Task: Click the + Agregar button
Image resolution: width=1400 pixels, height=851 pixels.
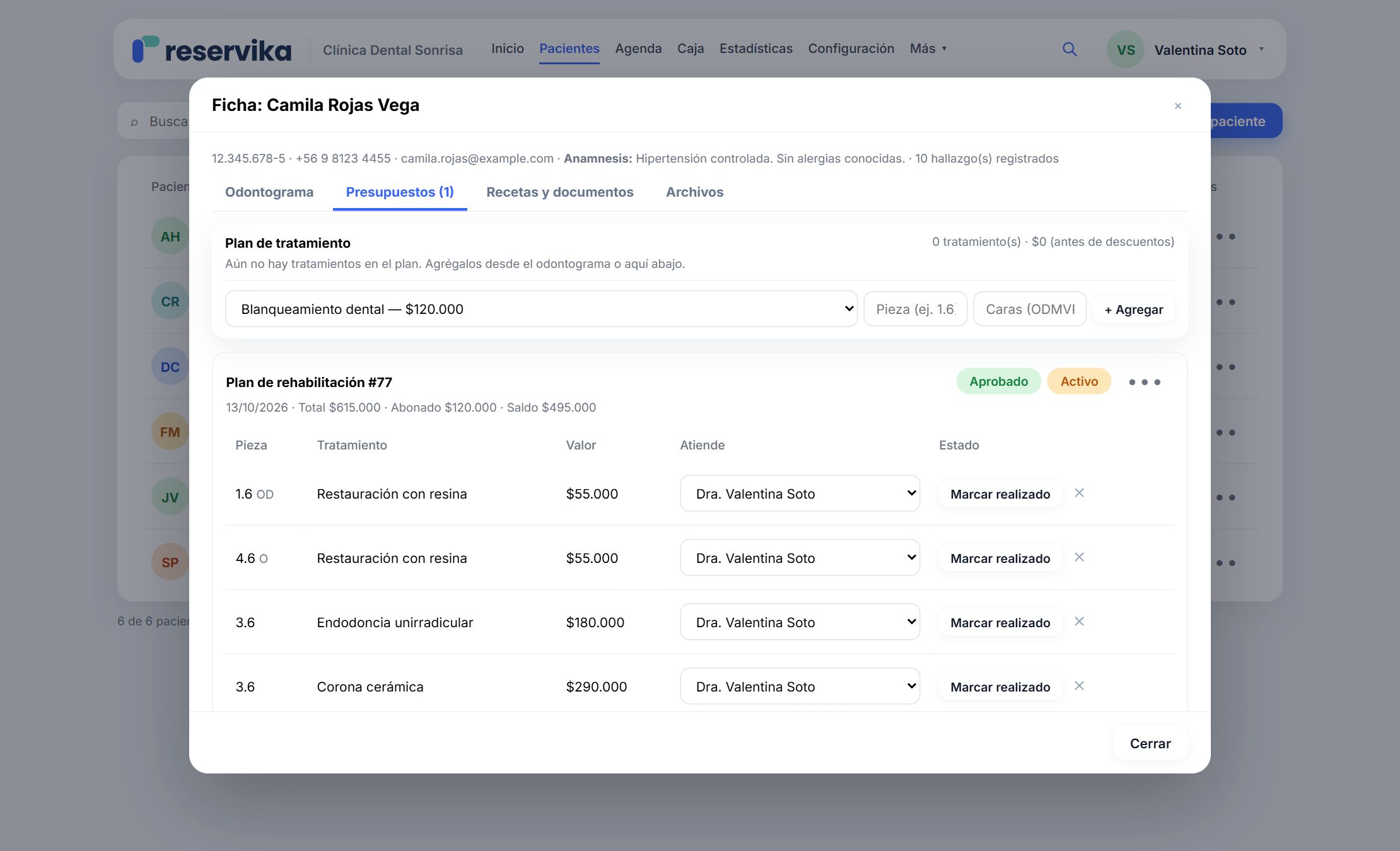Action: [1134, 310]
